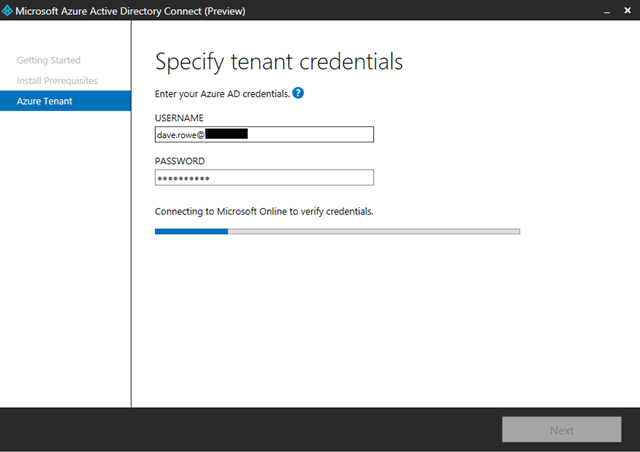Click the PASSWORD label

[180, 161]
